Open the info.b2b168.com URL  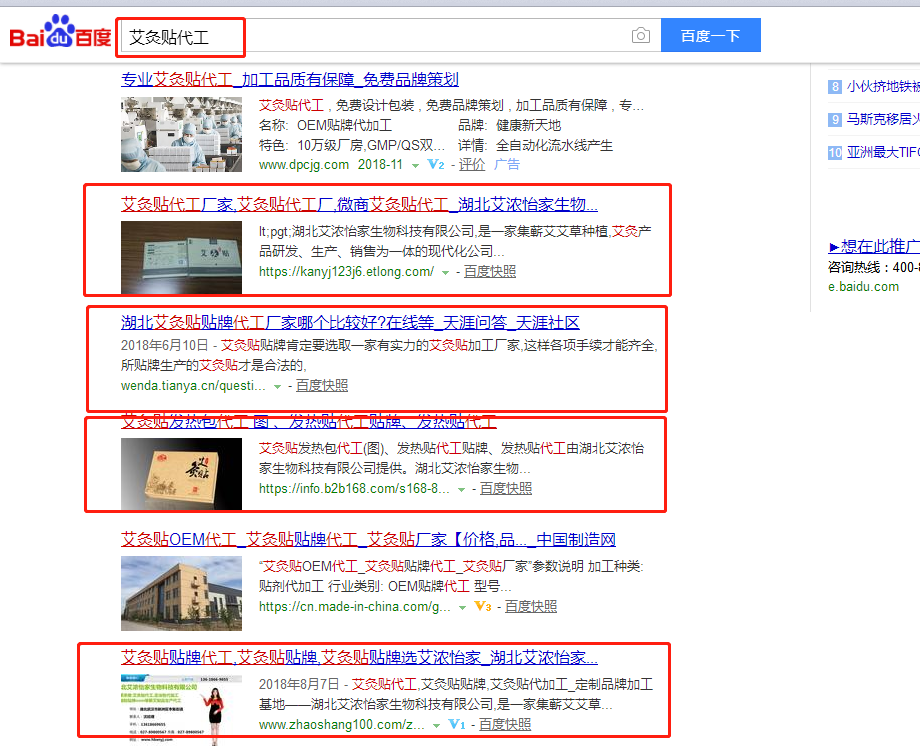pos(354,488)
